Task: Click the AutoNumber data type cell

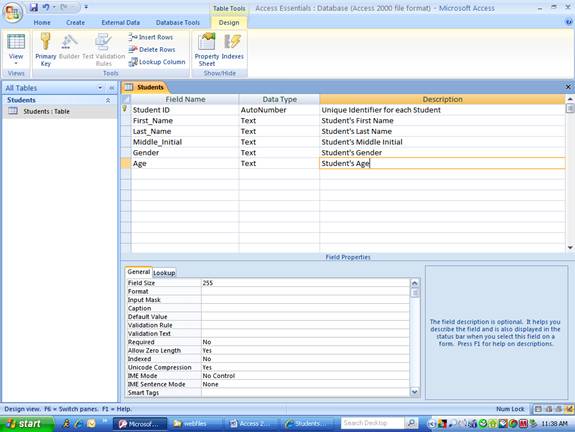Action: (279, 110)
